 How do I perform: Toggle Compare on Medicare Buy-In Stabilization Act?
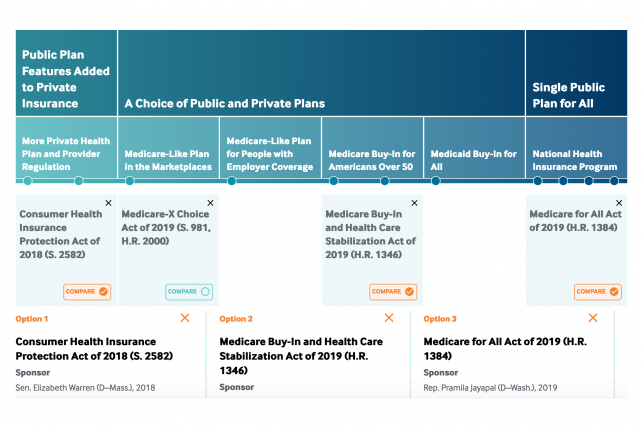[394, 292]
